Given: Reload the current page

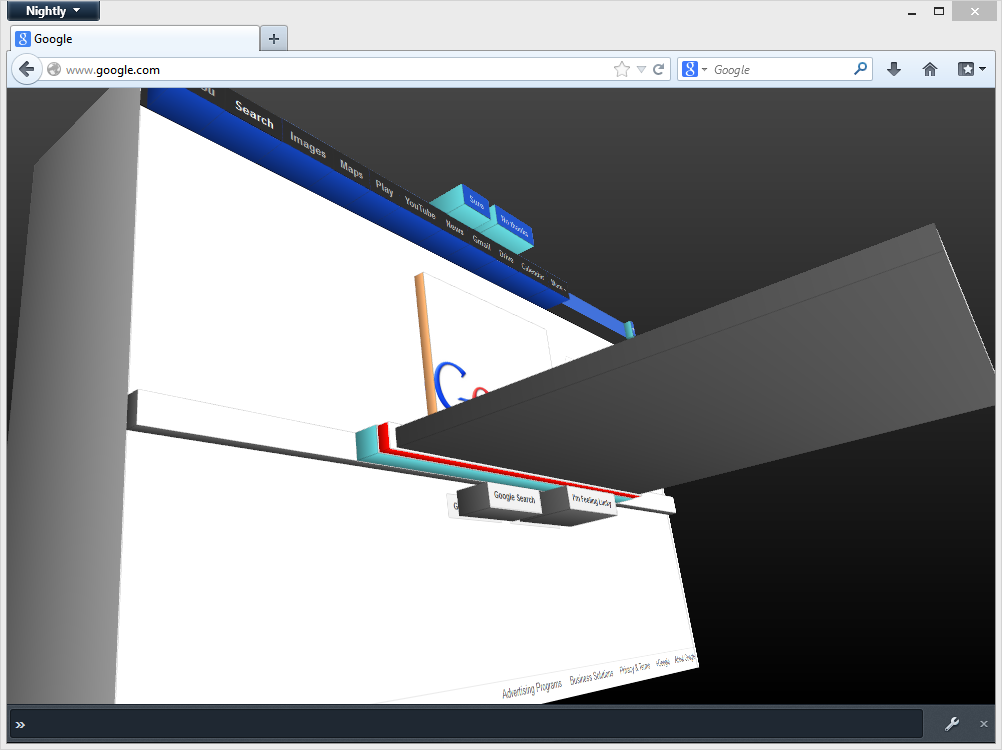Looking at the screenshot, I should point(659,69).
